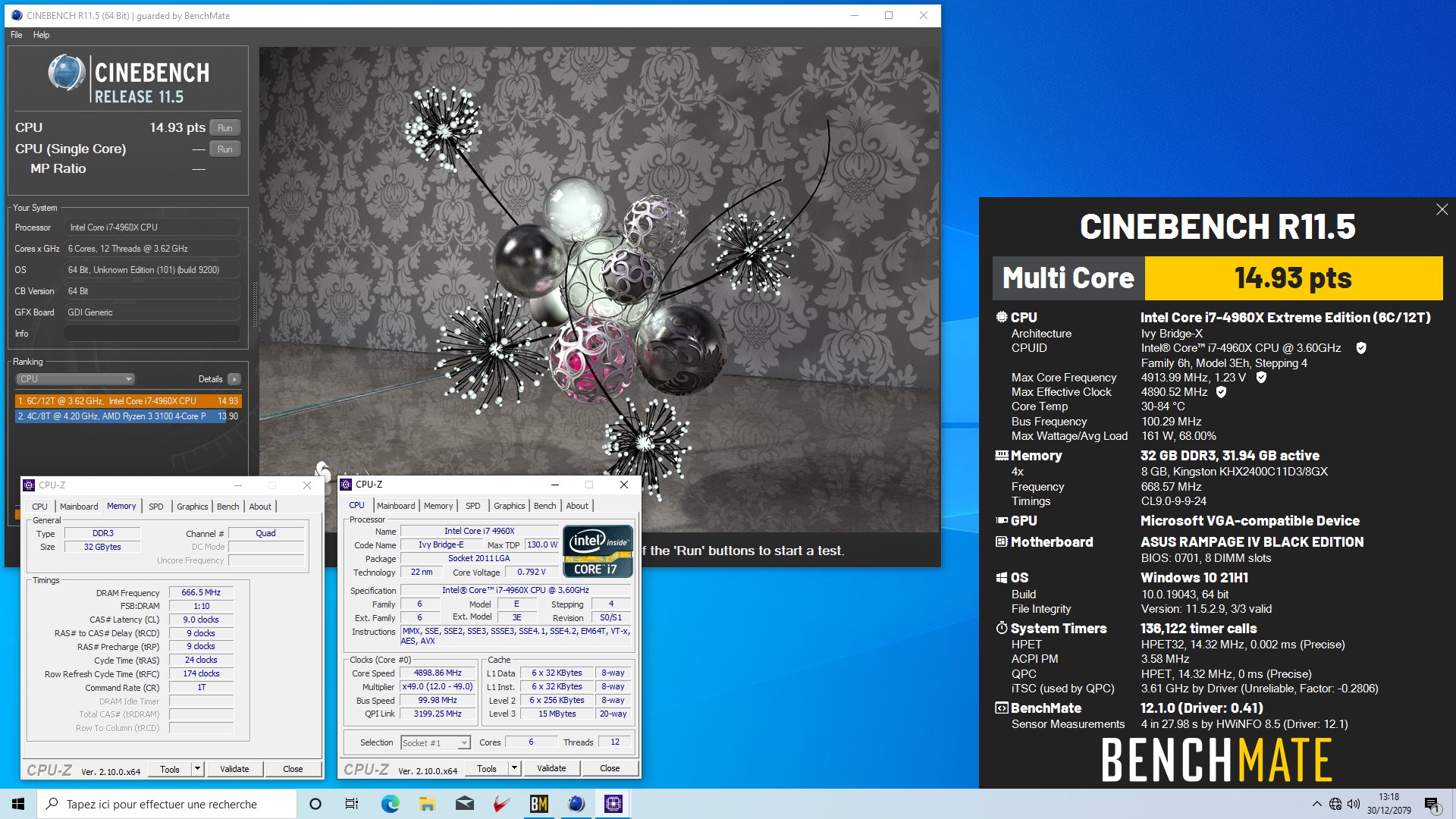Click Validate in right CPU-Z window
Viewport: 1456px width, 819px height.
click(551, 768)
